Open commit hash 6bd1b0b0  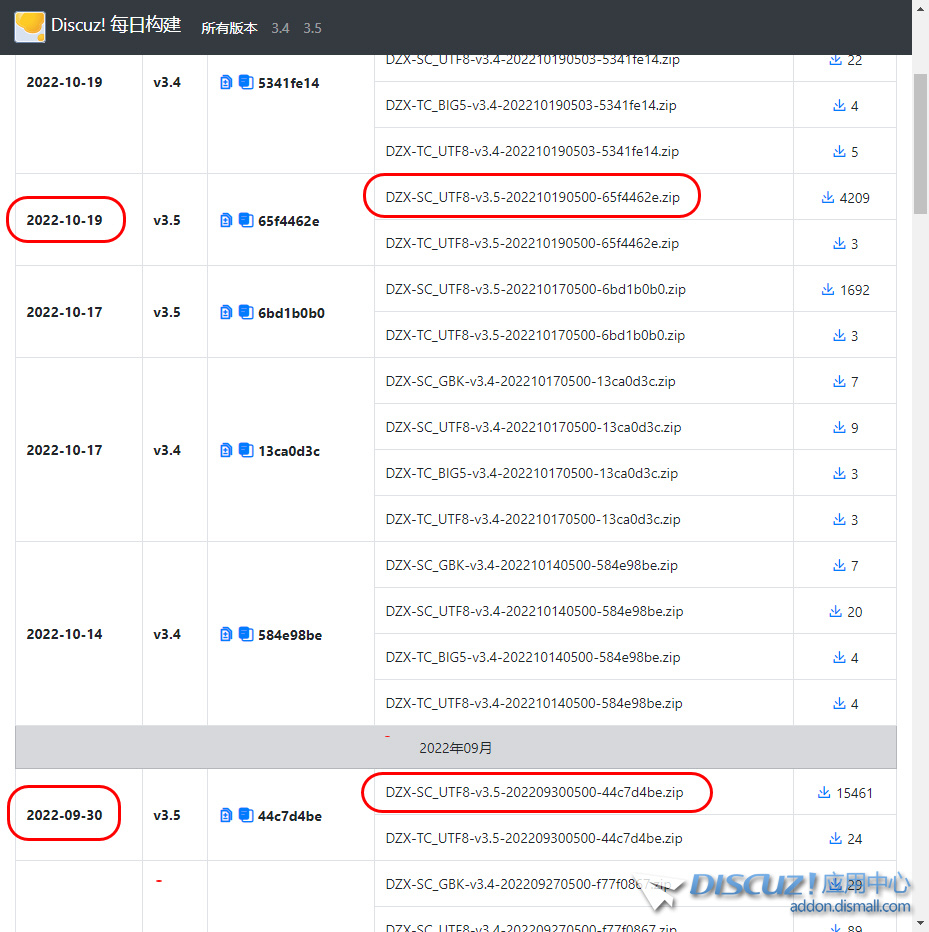coord(291,313)
